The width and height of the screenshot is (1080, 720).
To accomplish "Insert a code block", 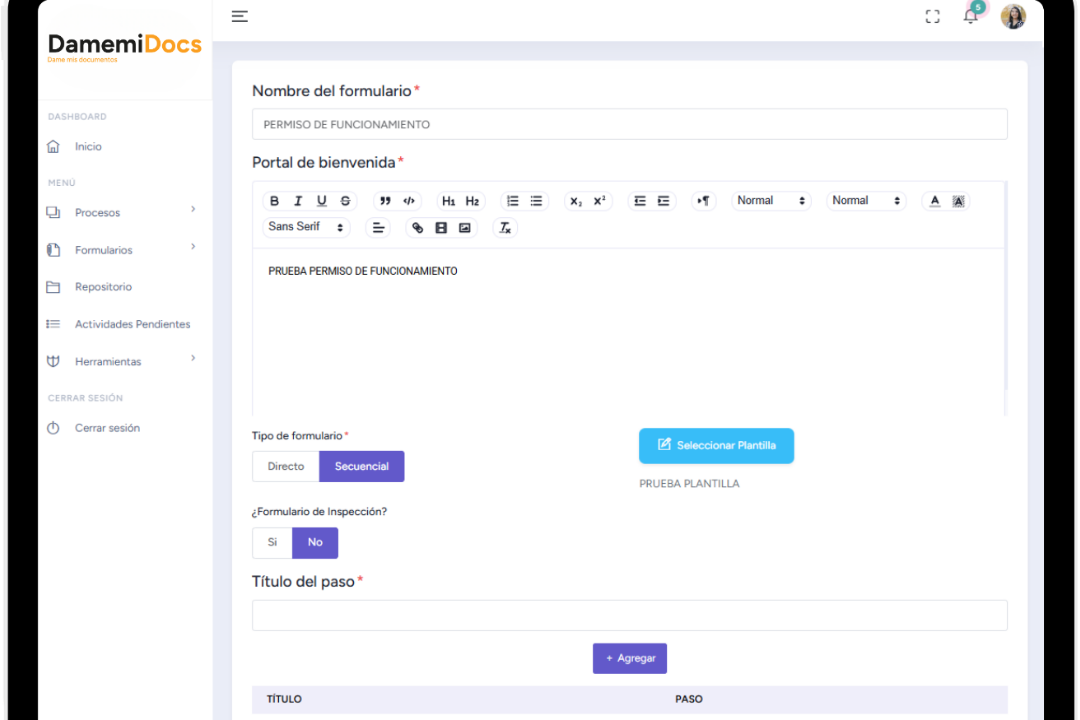I will [409, 201].
